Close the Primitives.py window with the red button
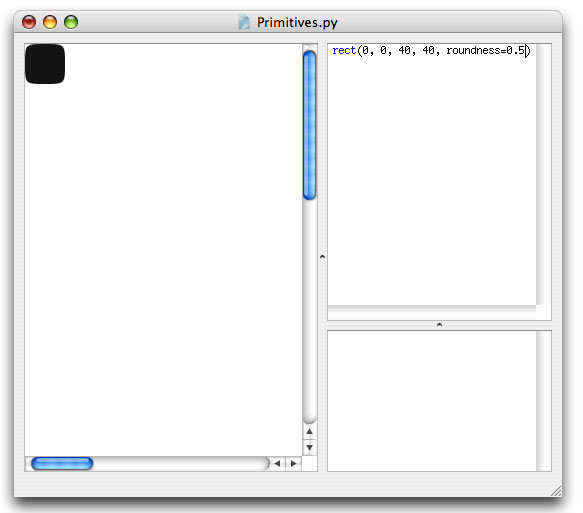Image resolution: width=583 pixels, height=513 pixels. (29, 22)
